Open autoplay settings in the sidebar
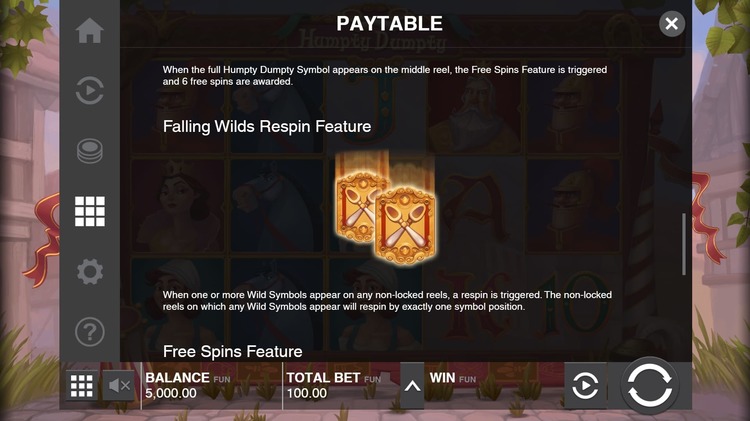This screenshot has width=750, height=421. click(x=89, y=90)
